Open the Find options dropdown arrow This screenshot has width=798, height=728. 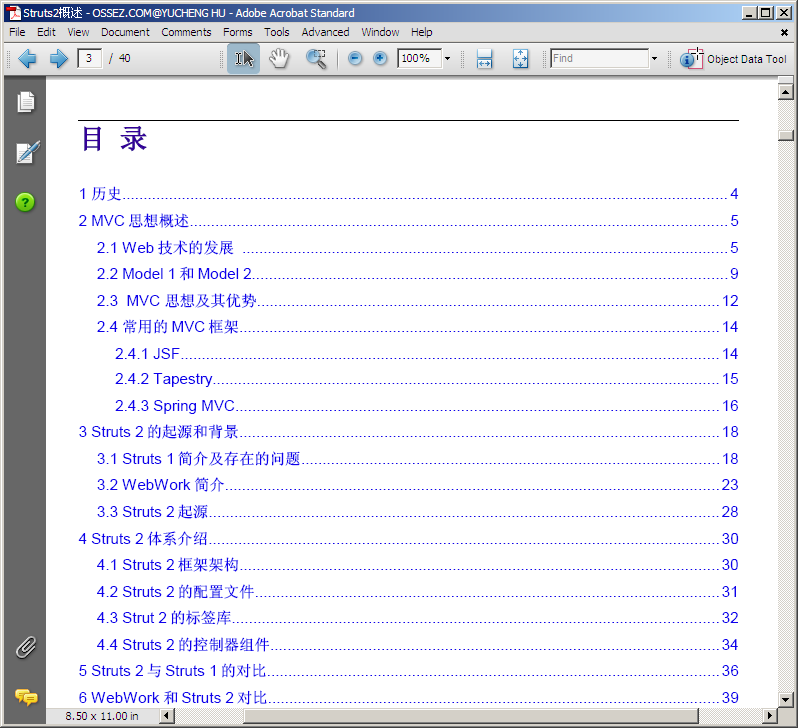tap(654, 59)
